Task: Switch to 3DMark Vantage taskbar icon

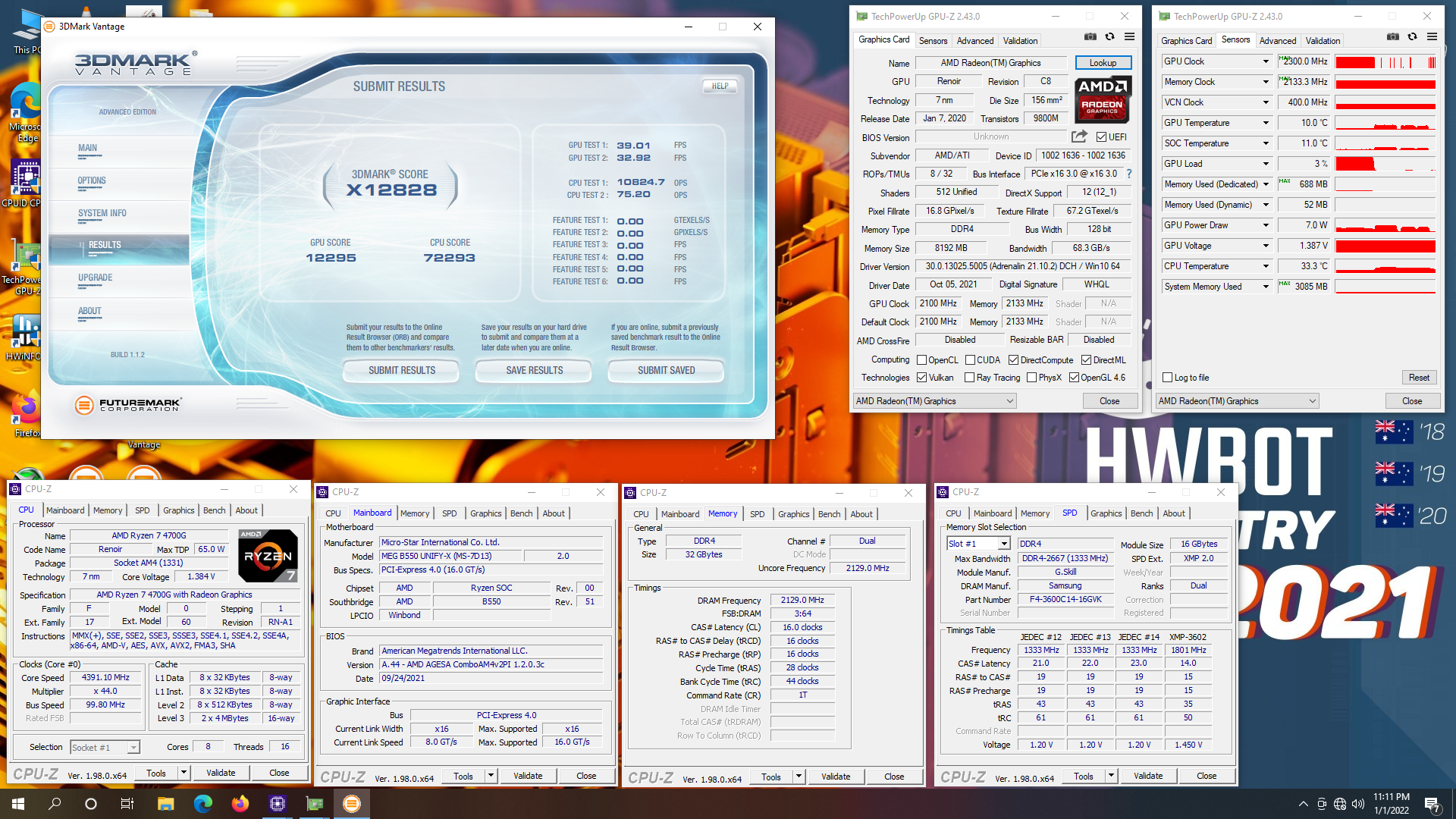Action: (x=352, y=804)
